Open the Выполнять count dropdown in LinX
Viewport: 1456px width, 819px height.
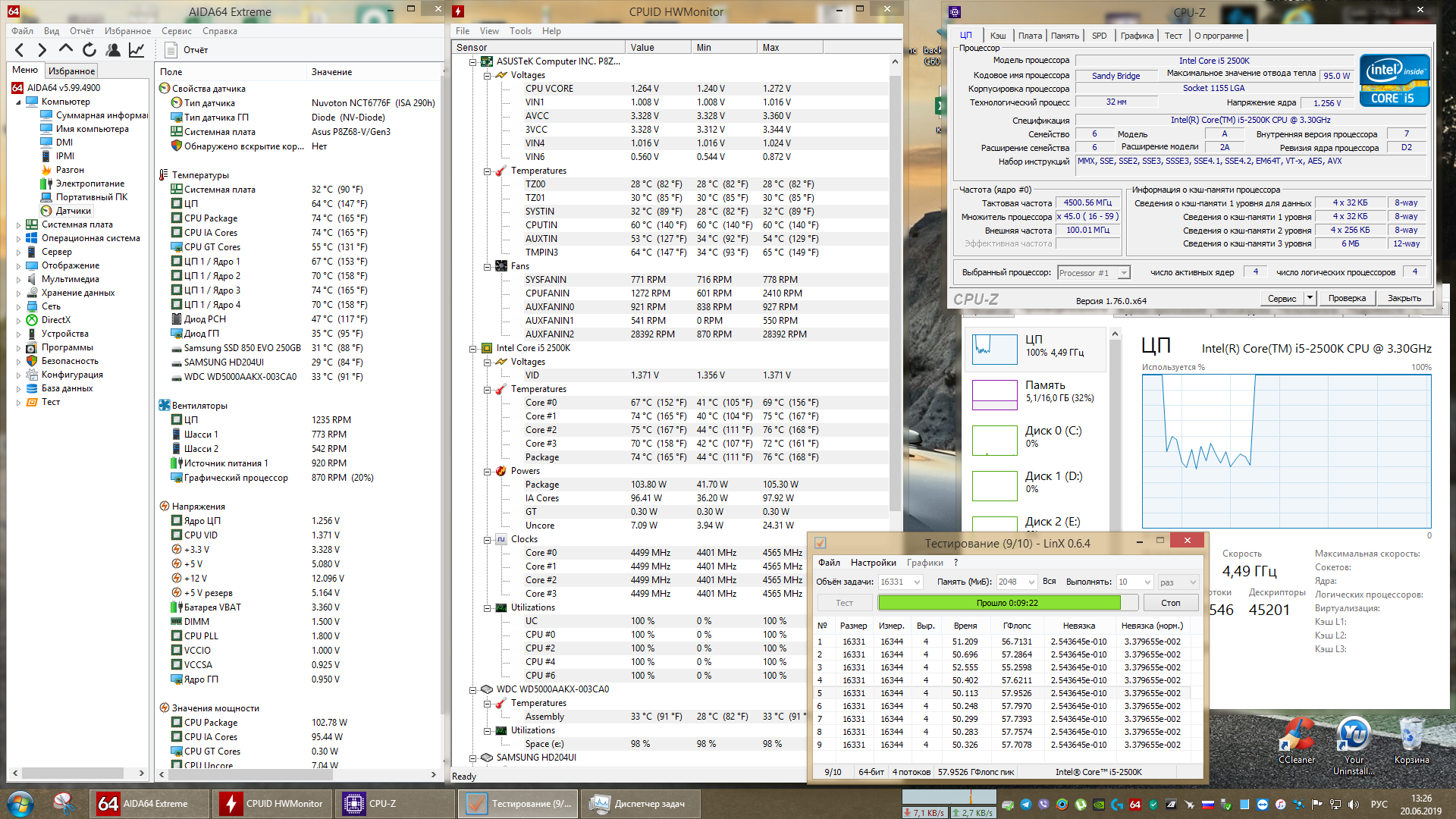pyautogui.click(x=1147, y=582)
